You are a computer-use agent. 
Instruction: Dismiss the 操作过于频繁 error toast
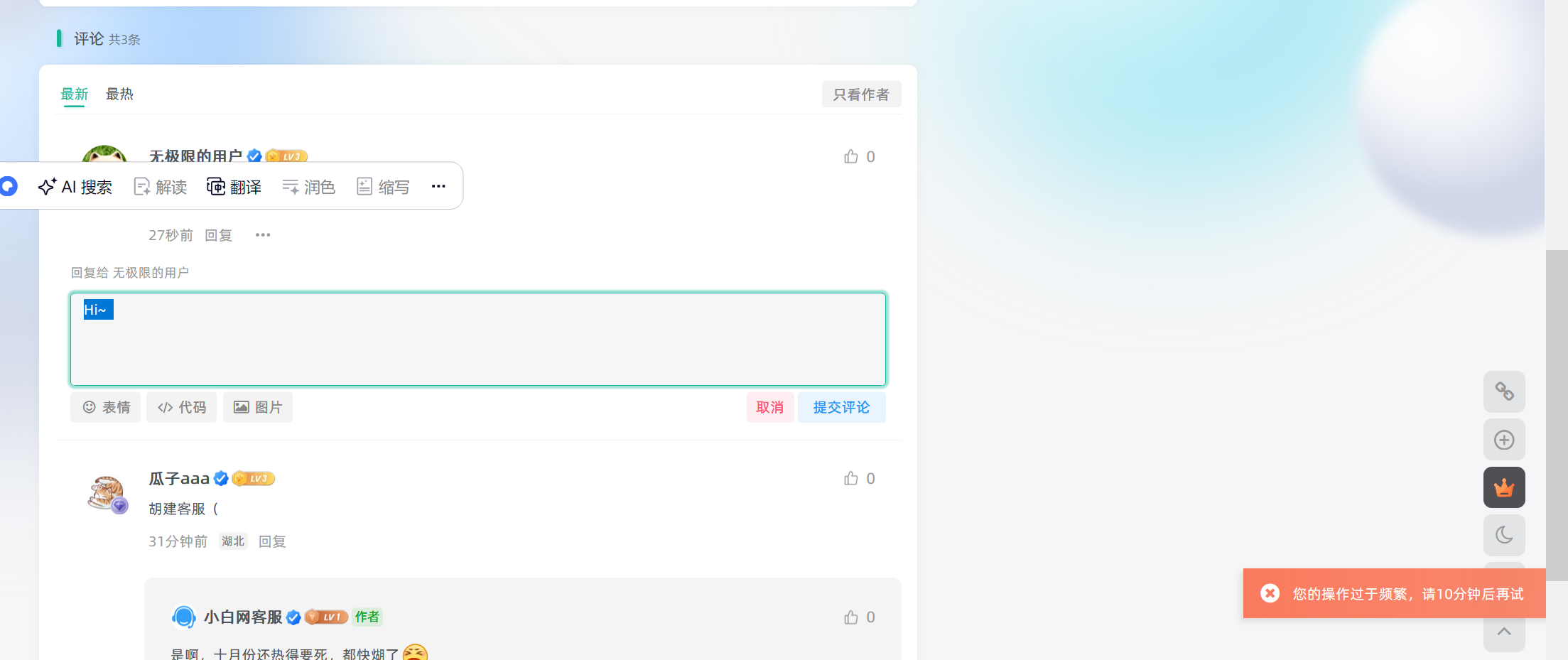point(1270,593)
